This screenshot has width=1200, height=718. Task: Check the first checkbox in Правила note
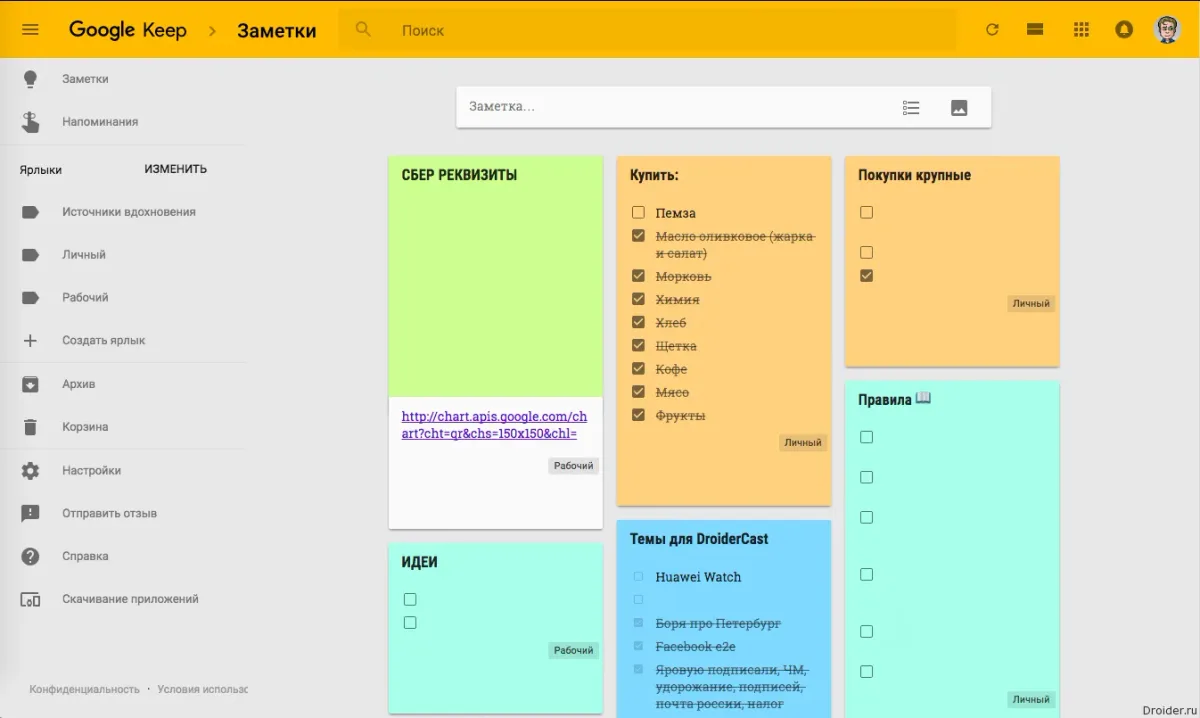[x=866, y=437]
